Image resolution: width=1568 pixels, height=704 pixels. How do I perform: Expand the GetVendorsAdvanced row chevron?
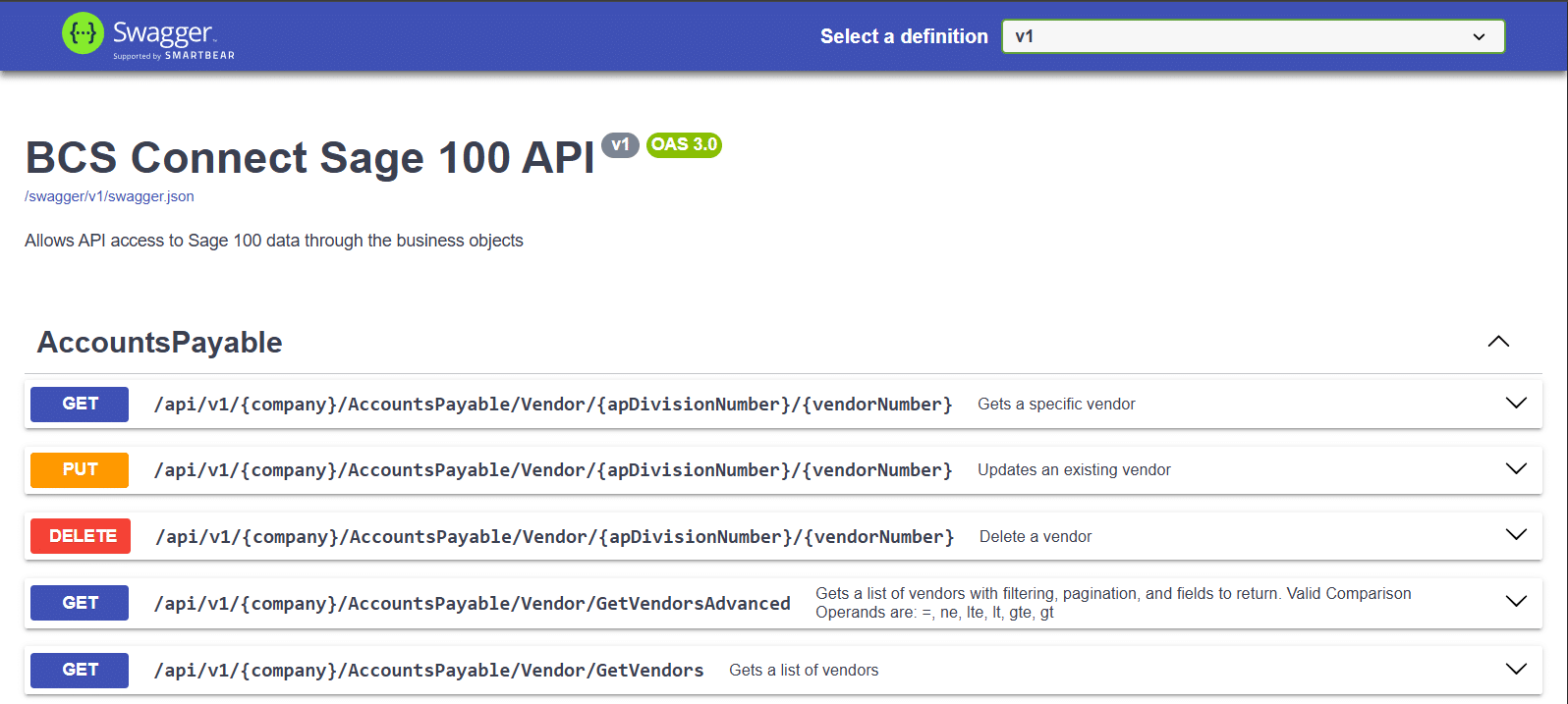(x=1516, y=602)
